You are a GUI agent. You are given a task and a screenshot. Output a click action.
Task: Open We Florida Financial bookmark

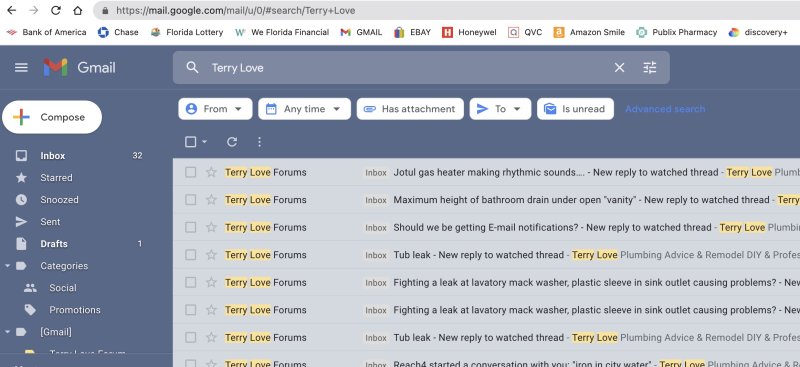click(282, 32)
